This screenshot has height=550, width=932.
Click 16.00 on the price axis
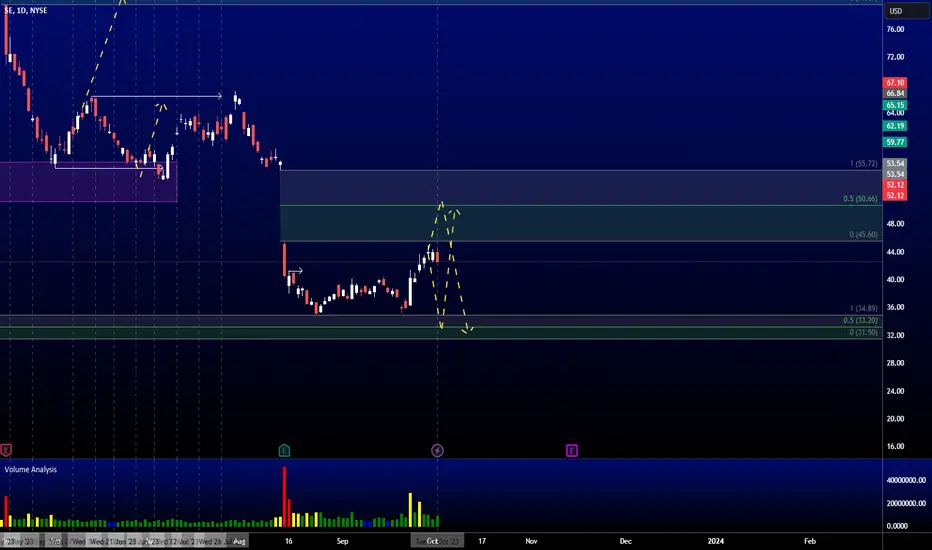[x=895, y=447]
